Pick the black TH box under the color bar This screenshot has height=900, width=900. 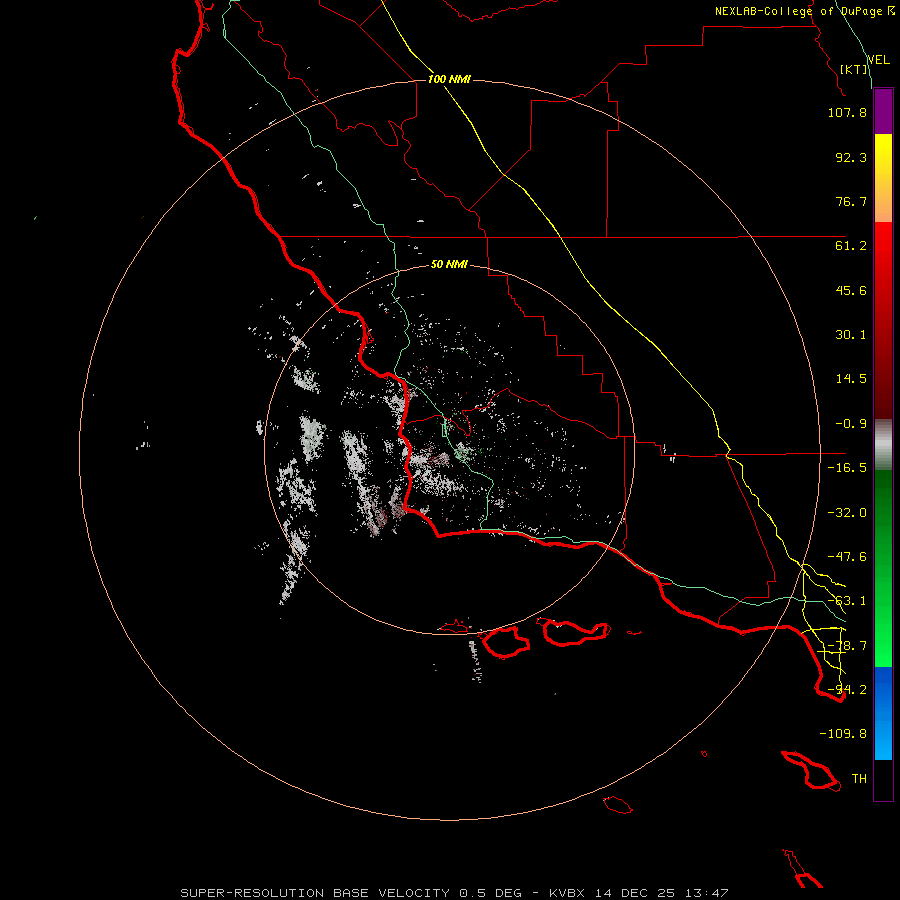point(883,779)
